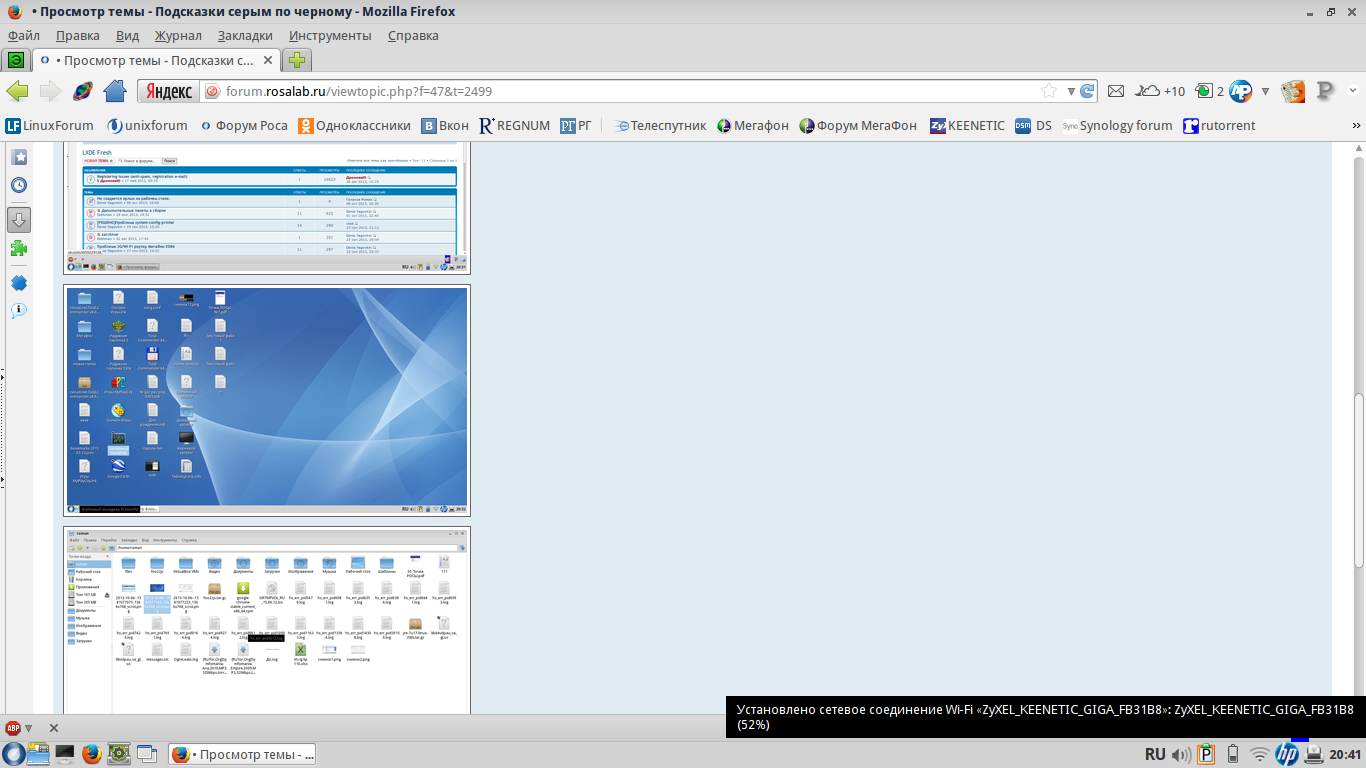Bookmark this page with the star icon

tap(1049, 91)
